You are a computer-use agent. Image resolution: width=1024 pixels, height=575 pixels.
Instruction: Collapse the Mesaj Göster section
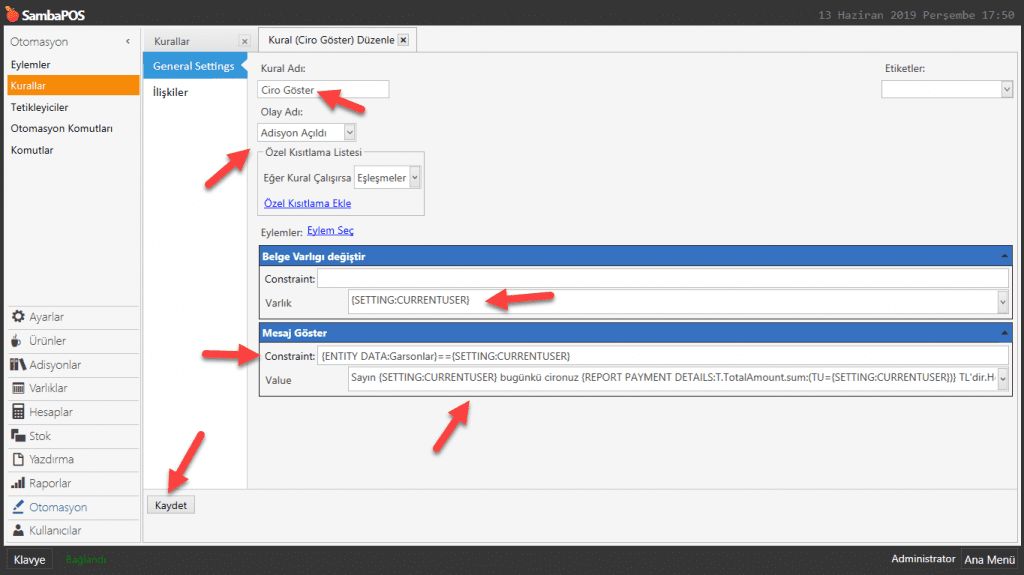tap(1003, 332)
